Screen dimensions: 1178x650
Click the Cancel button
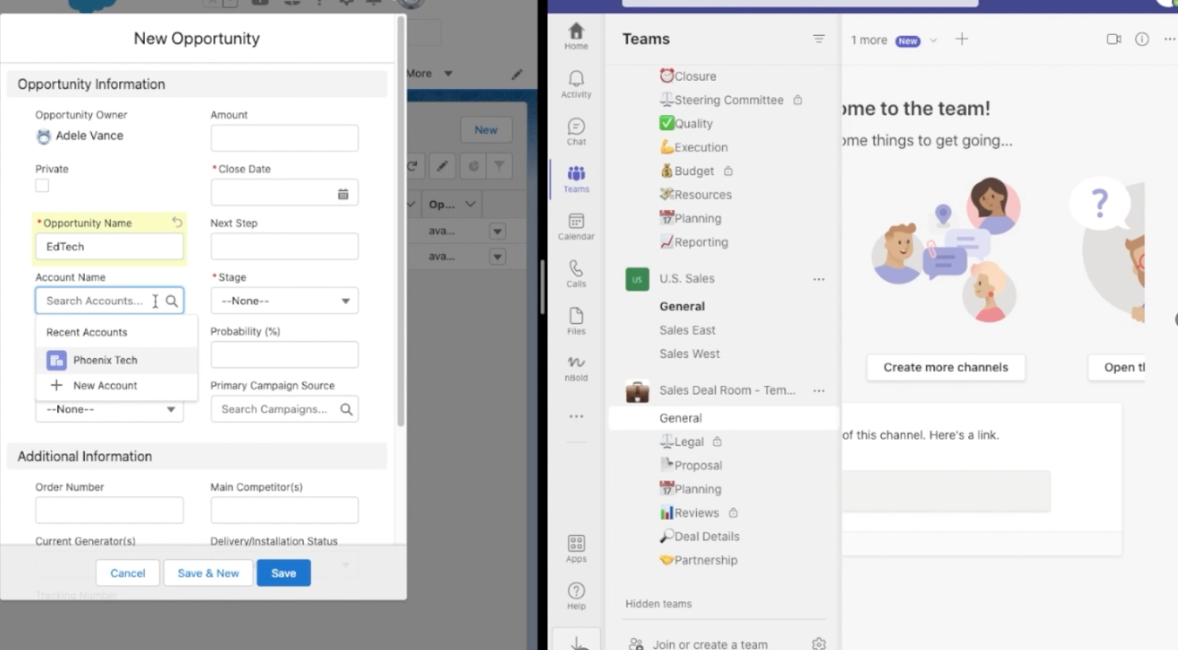pos(128,573)
